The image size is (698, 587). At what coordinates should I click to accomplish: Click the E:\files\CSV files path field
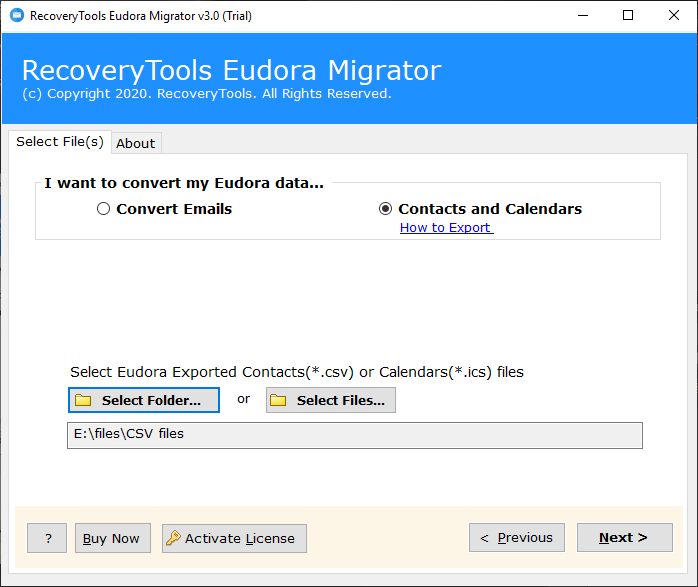[355, 435]
